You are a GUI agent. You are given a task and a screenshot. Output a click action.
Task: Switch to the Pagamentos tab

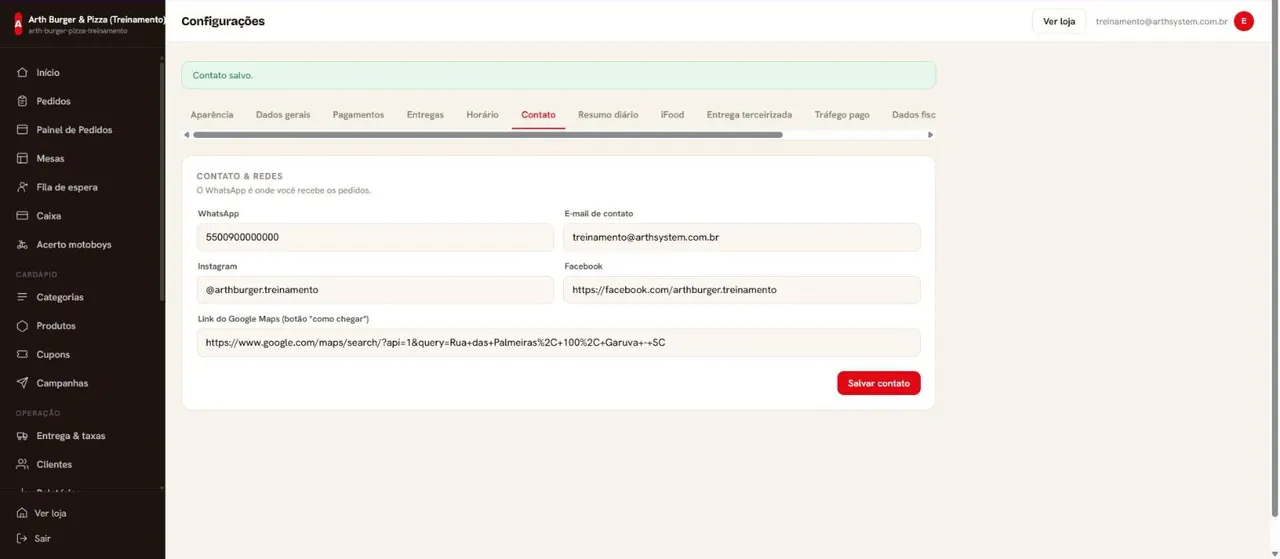[x=358, y=115]
